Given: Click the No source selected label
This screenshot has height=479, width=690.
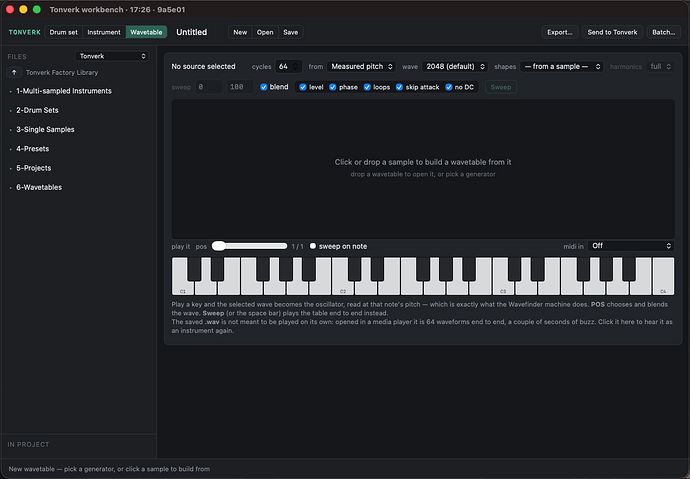Looking at the screenshot, I should (203, 66).
